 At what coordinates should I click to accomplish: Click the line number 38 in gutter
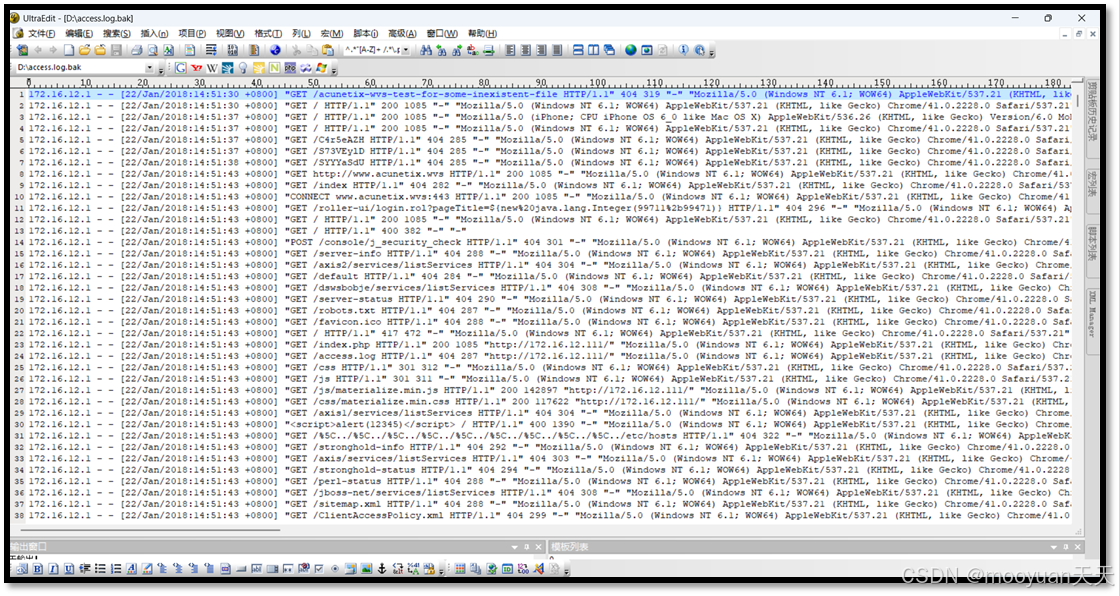(x=19, y=515)
